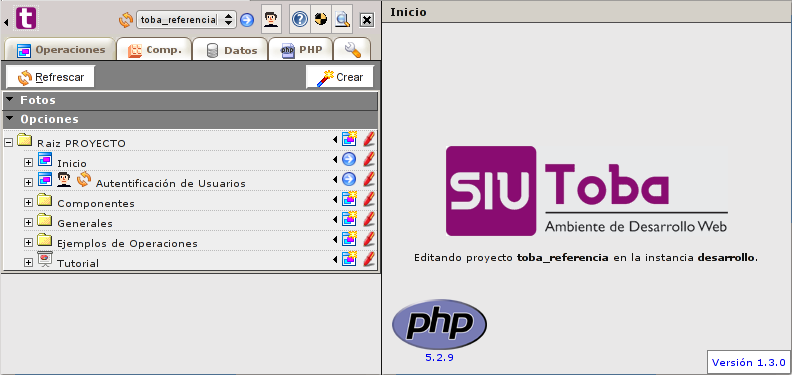The image size is (792, 375).
Task: Click orange refresh icon on Autentificación row
Action: pos(84,179)
